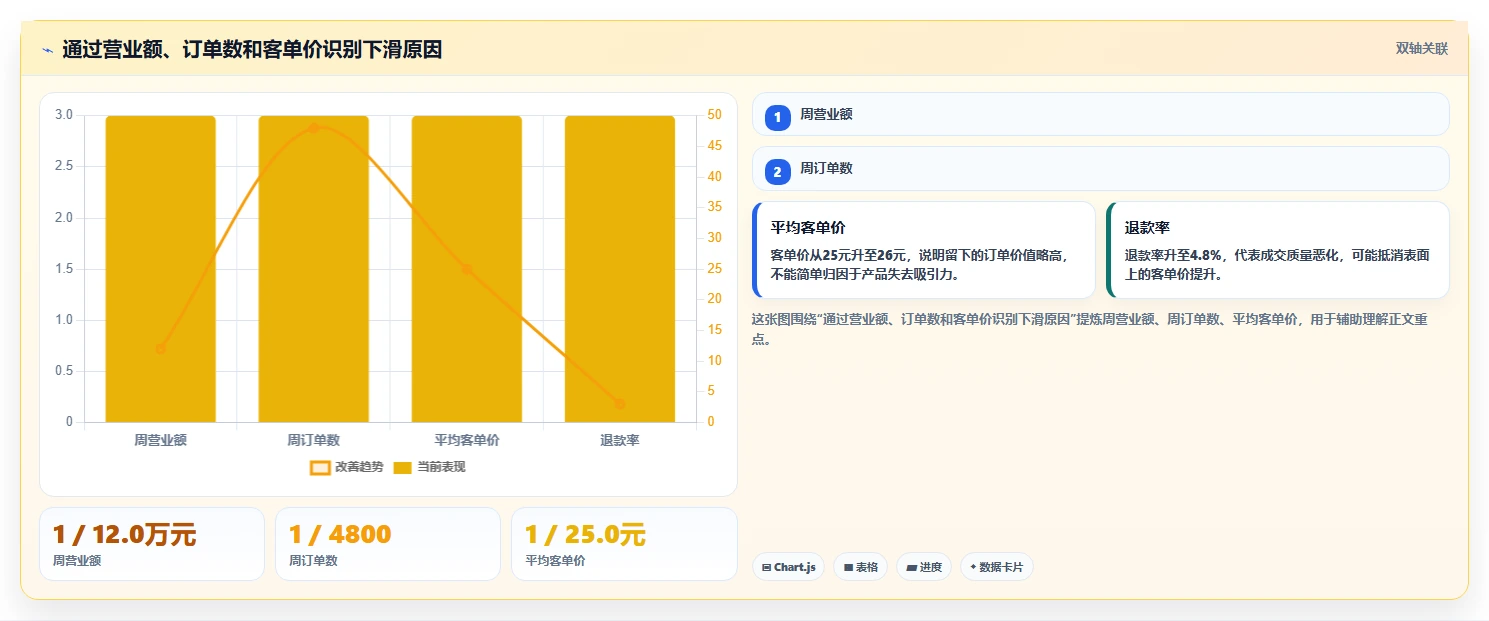The width and height of the screenshot is (1489, 621).
Task: Click the 平均客单价 info card
Action: click(924, 250)
